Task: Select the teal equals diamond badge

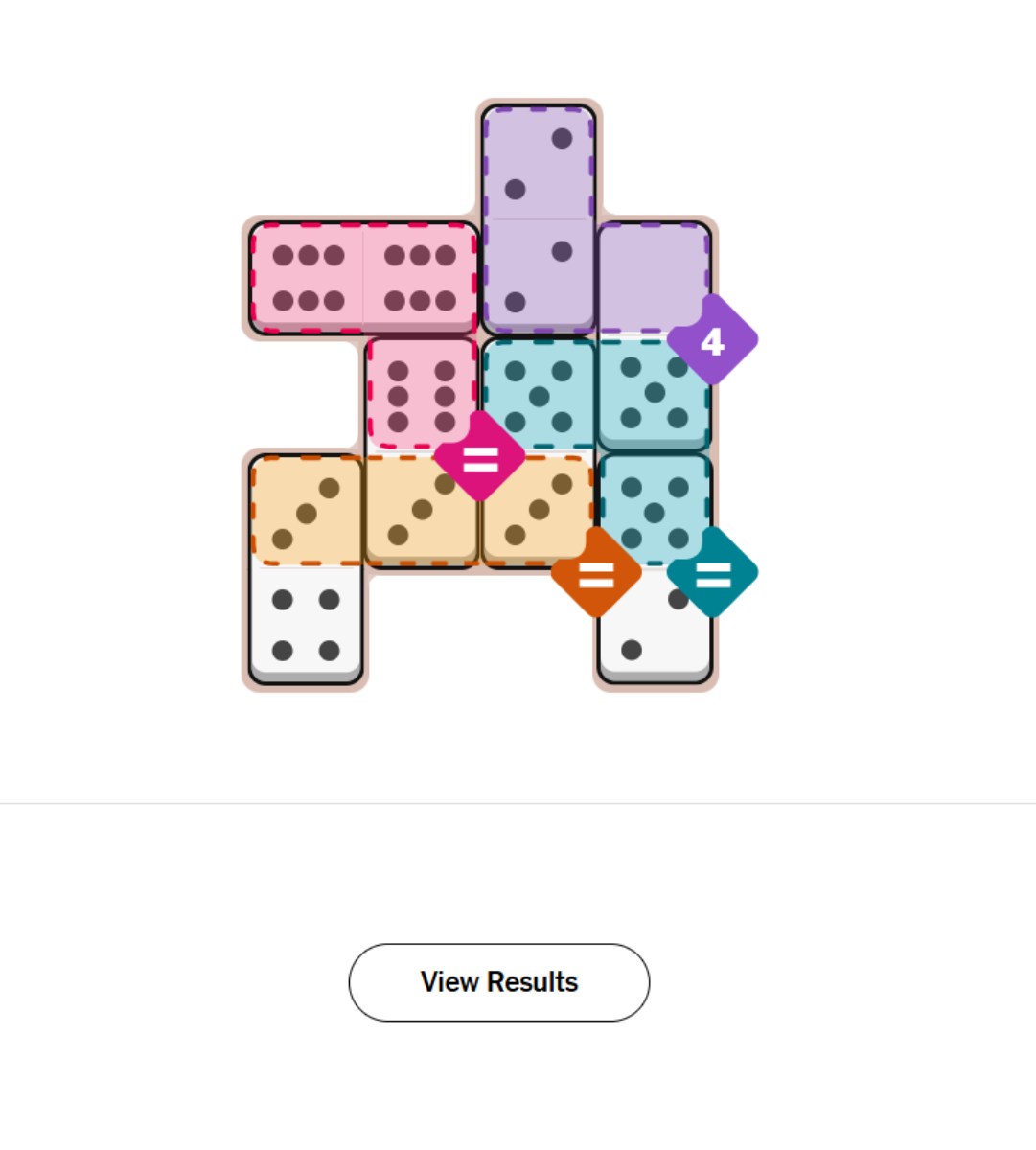Action: click(712, 573)
